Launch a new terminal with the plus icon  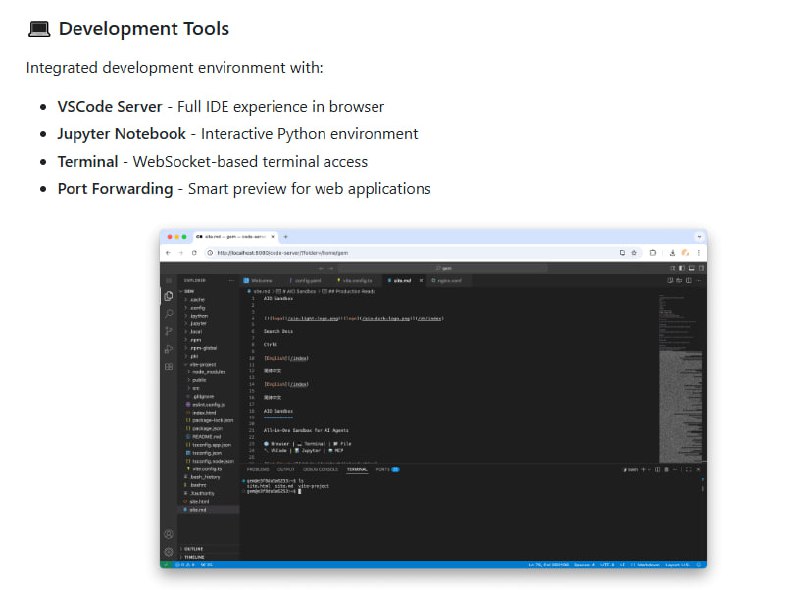pos(643,469)
